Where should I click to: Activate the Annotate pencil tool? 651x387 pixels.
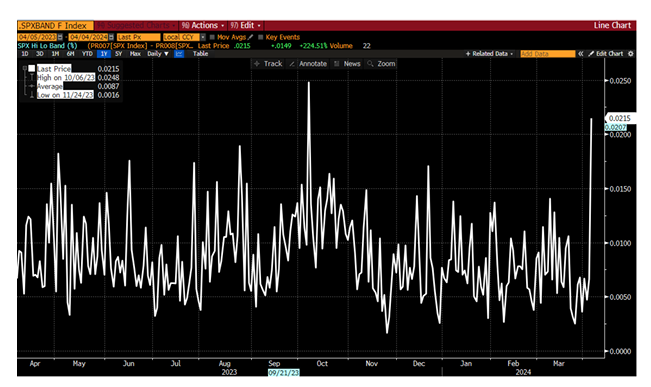(x=308, y=64)
